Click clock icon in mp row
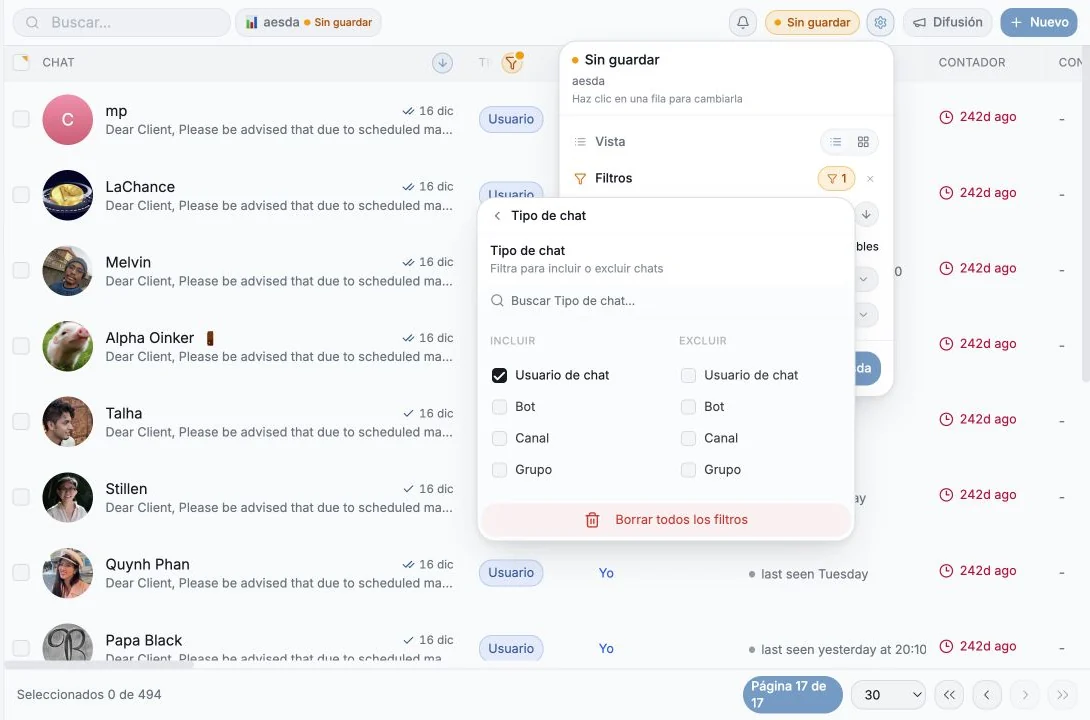The image size is (1090, 720). click(945, 117)
